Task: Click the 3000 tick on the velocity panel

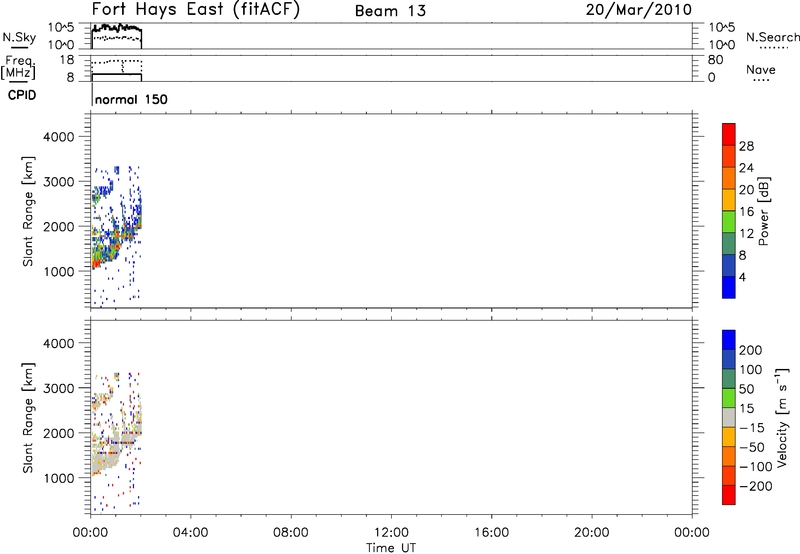Action: point(58,388)
